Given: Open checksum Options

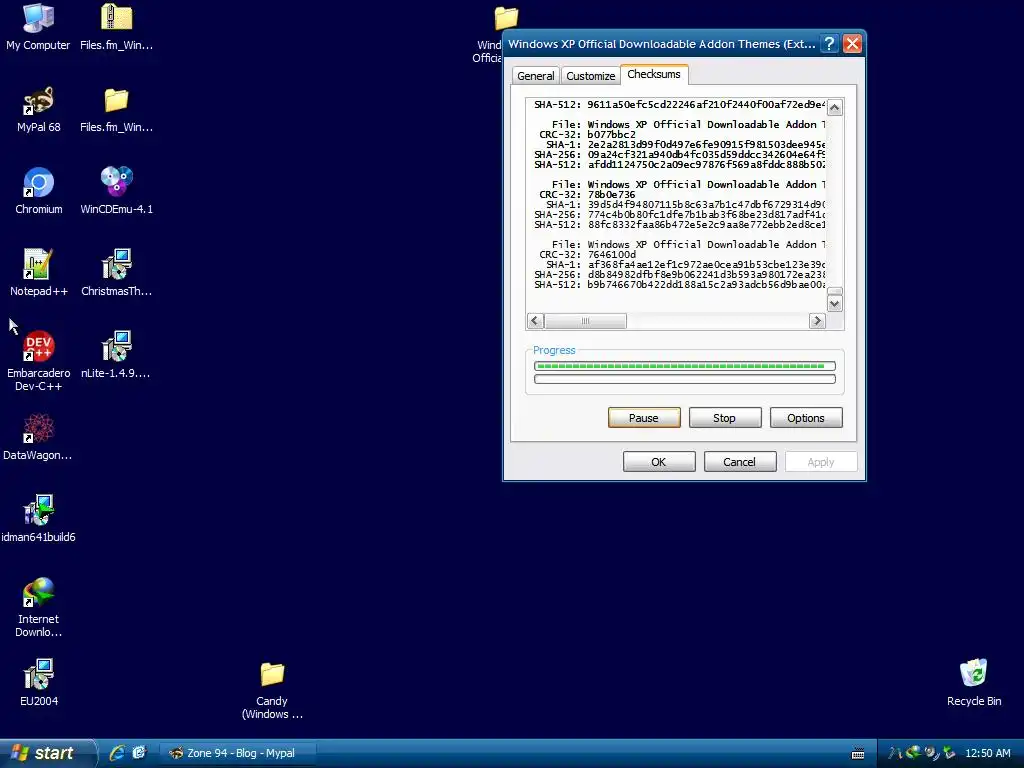Looking at the screenshot, I should pyautogui.click(x=806, y=418).
